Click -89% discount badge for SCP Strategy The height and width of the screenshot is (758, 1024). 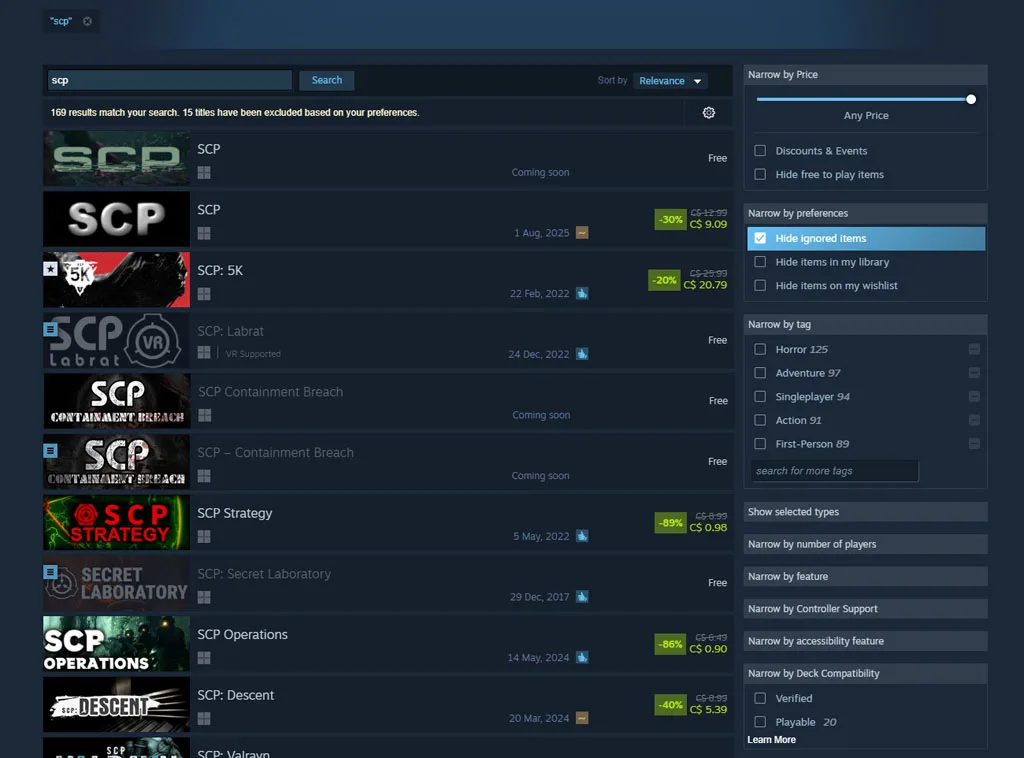pyautogui.click(x=670, y=523)
